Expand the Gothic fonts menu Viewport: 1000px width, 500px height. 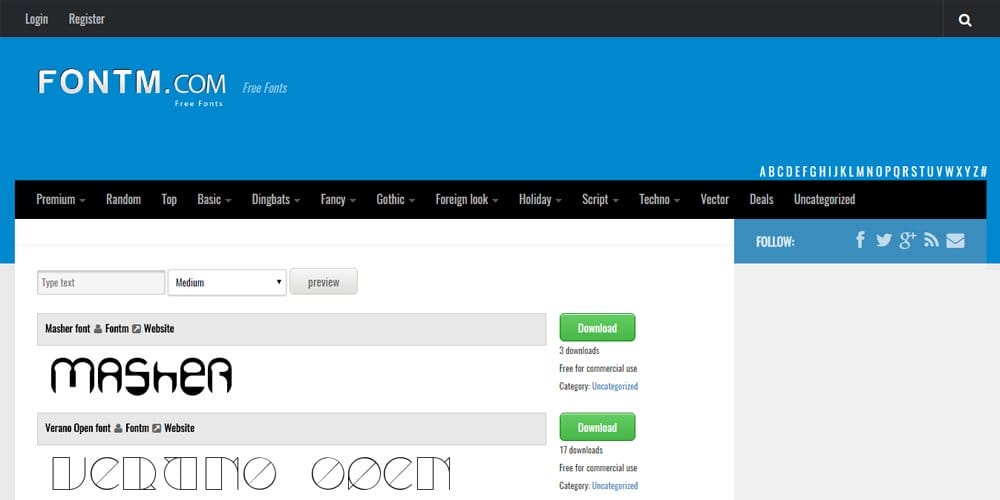click(x=395, y=200)
